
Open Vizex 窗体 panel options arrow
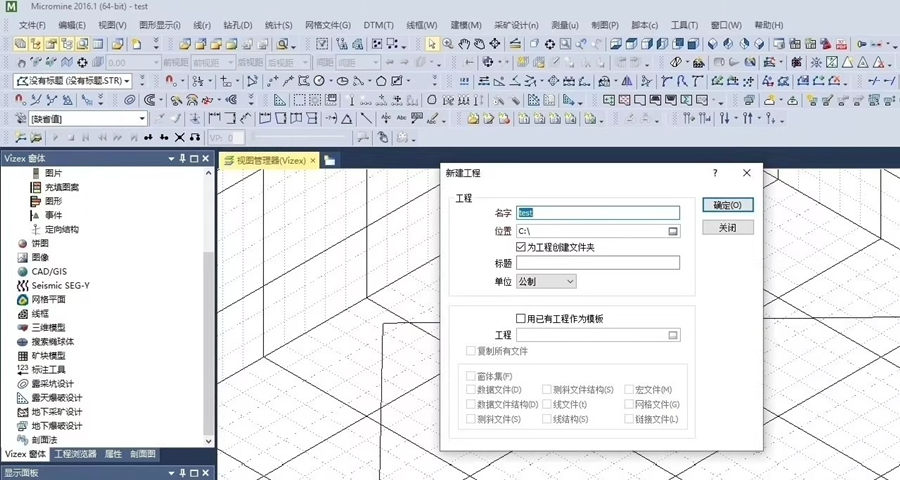pos(171,158)
